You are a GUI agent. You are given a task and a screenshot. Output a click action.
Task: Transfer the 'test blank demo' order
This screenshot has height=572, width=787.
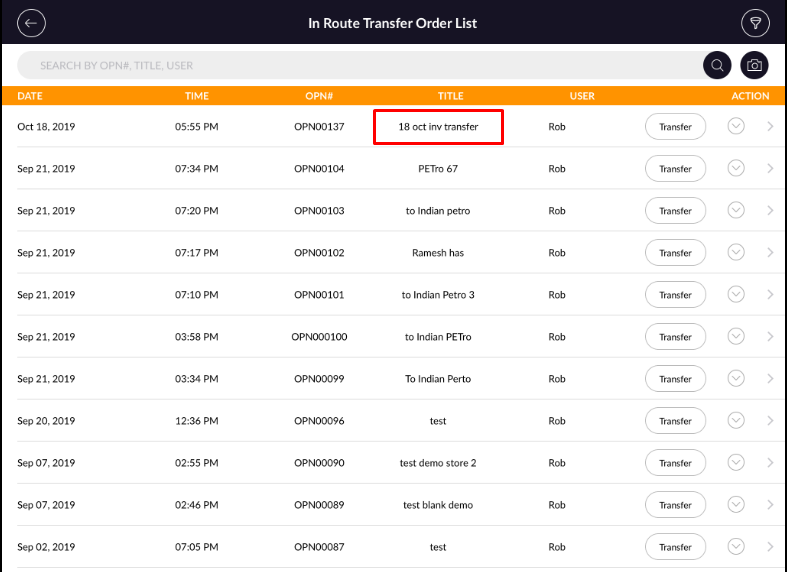click(x=675, y=505)
